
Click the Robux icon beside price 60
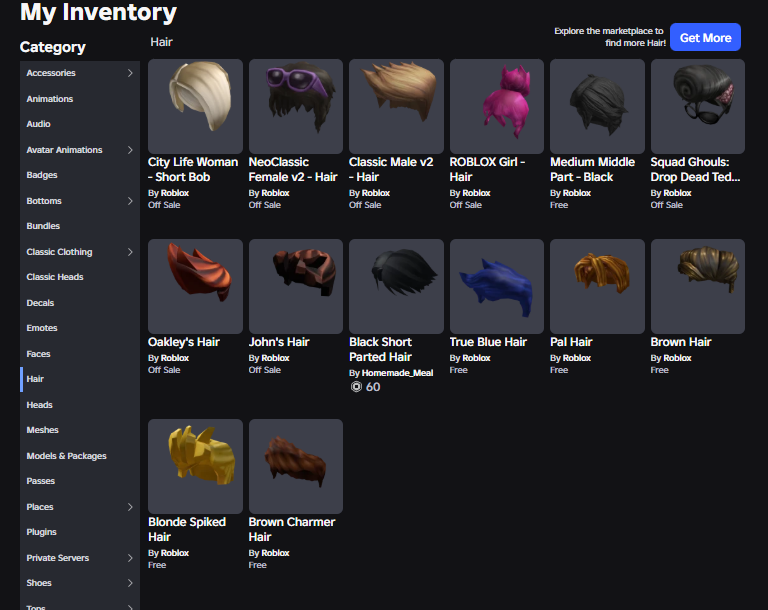point(356,387)
